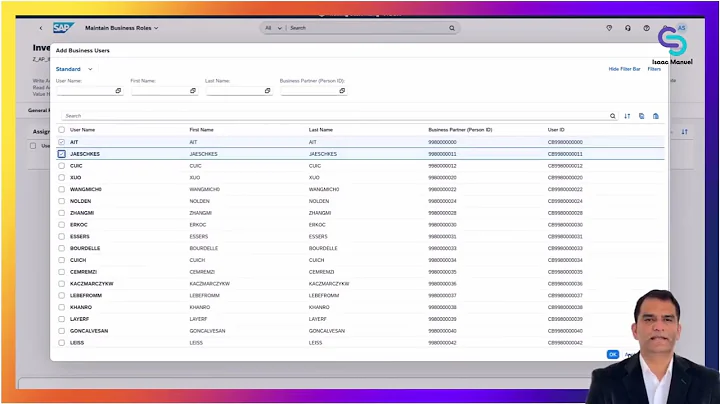Click User ID CB9980000012
The width and height of the screenshot is (720, 404).
coord(565,166)
